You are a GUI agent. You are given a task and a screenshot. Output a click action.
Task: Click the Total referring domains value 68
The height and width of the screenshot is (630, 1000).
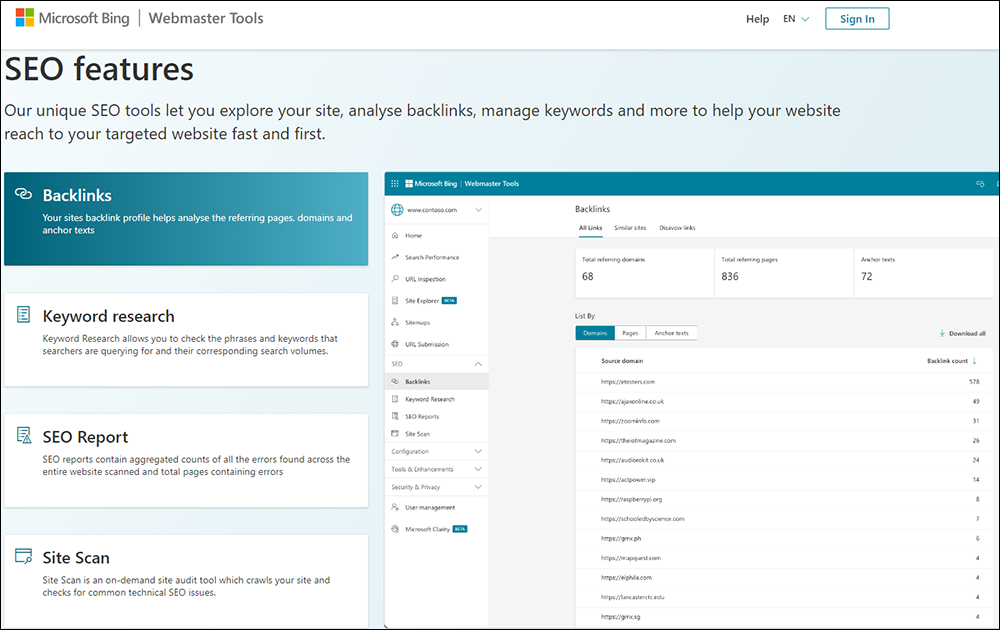(587, 276)
